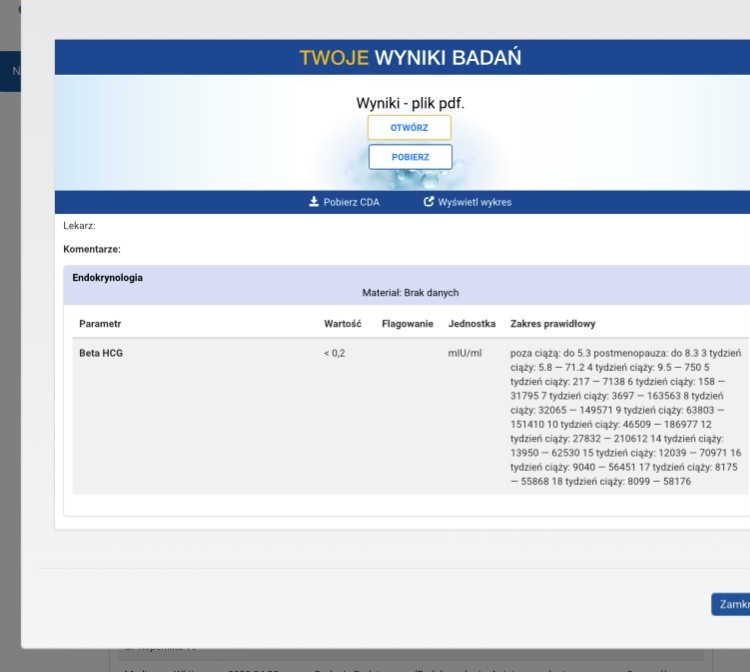Select the 'Materiał: Brak danych' text

[410, 293]
